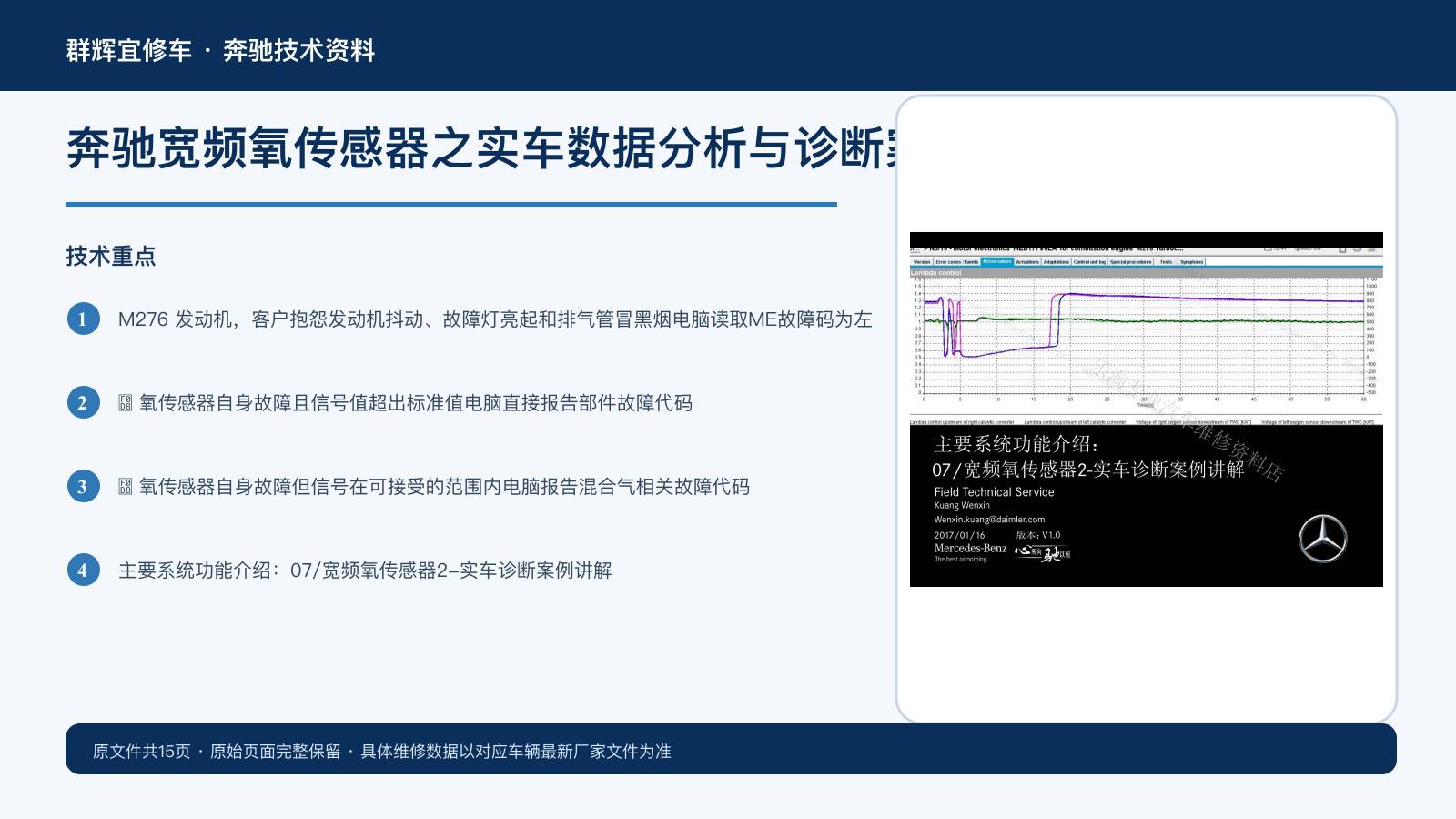The width and height of the screenshot is (1456, 819).
Task: Open the Version tab in the diagnostic screenshot
Action: click(x=922, y=262)
